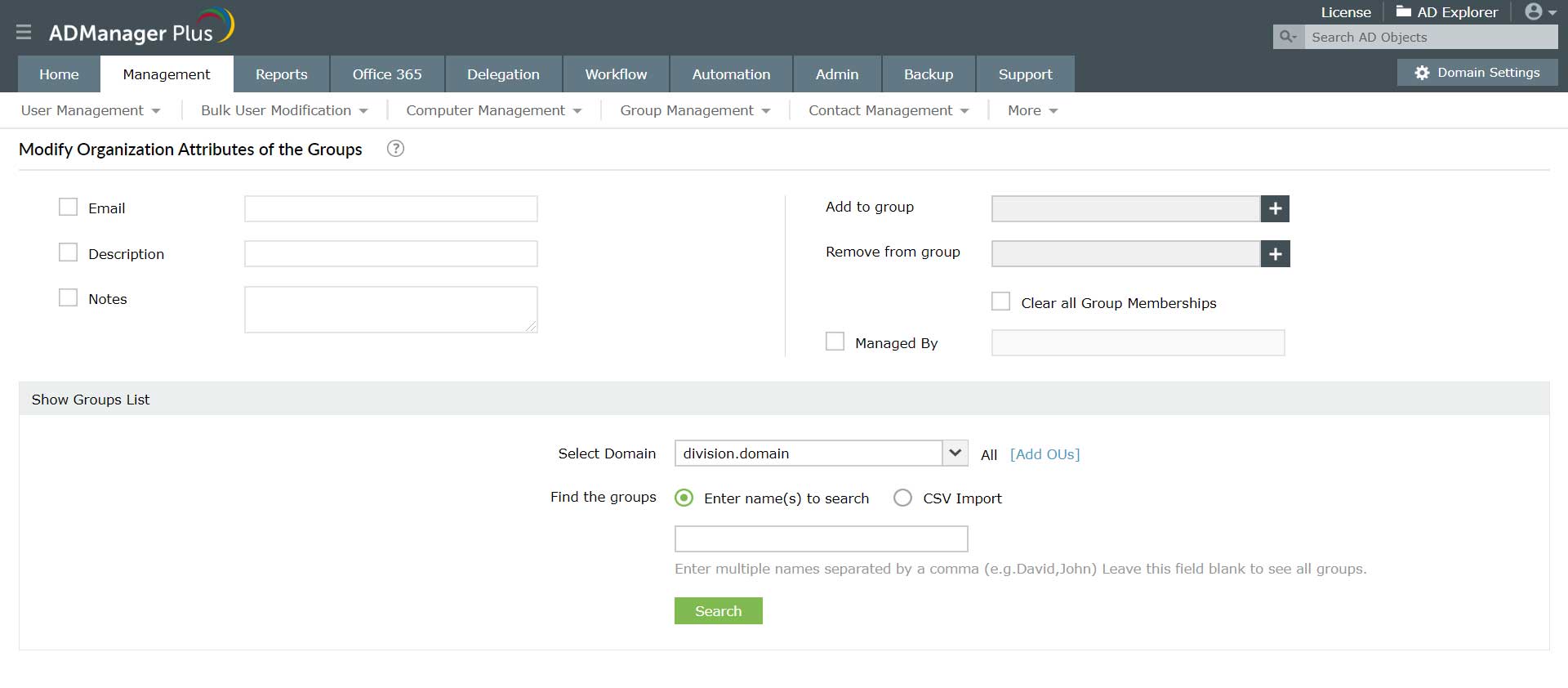Image resolution: width=1568 pixels, height=688 pixels.
Task: Click the Add to group field
Action: click(1126, 208)
